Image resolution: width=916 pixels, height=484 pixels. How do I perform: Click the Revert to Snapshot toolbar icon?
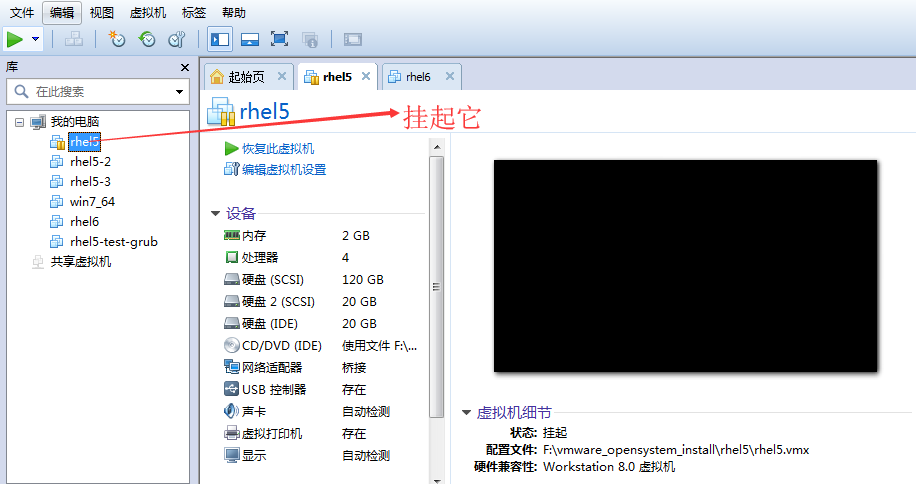click(x=147, y=39)
